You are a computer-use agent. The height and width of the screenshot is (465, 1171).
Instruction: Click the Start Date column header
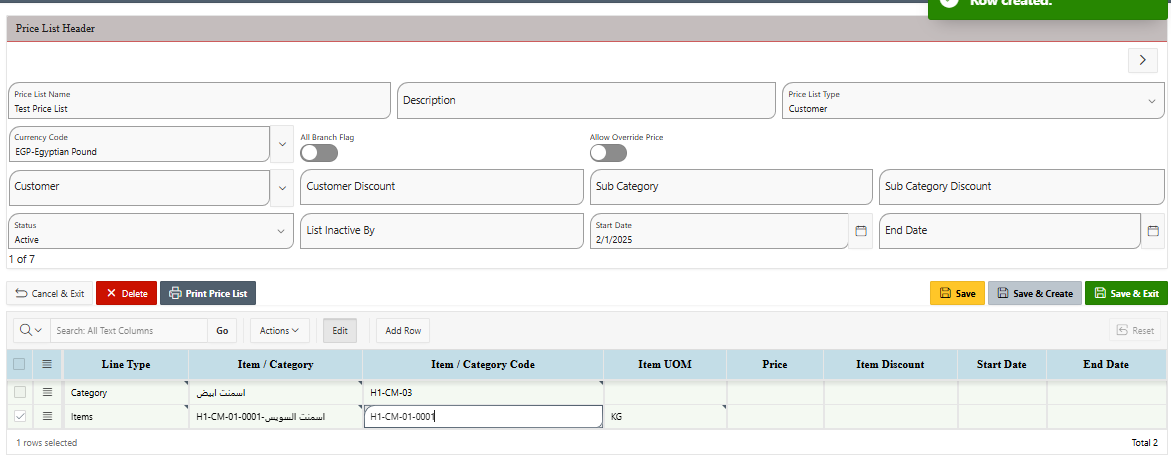pos(1001,364)
